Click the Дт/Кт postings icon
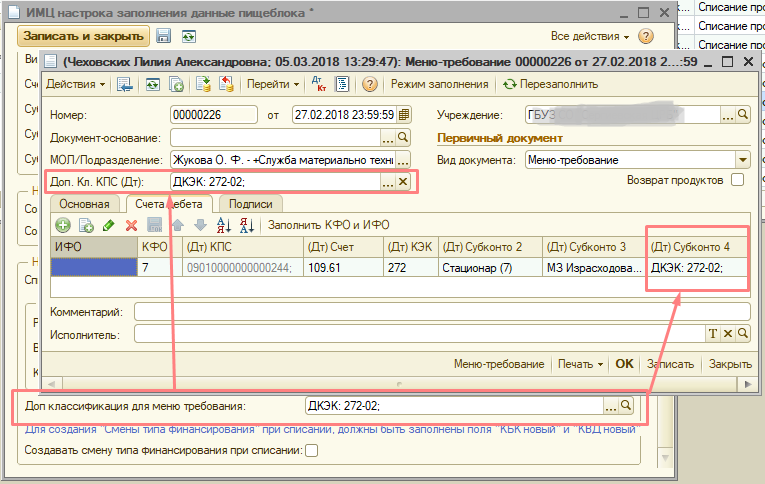The width and height of the screenshot is (765, 484). (x=318, y=84)
